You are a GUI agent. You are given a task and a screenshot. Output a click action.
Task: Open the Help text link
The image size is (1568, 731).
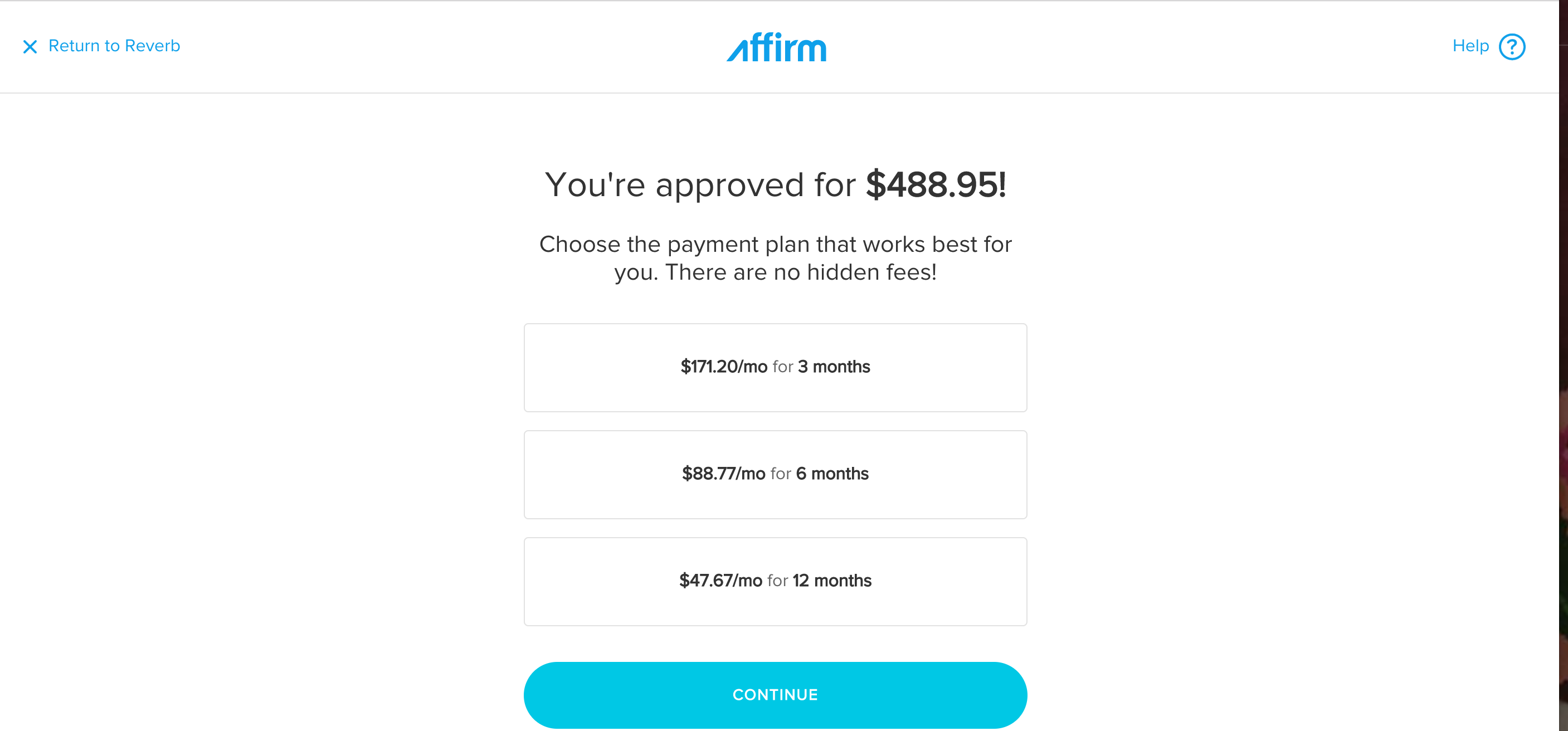[1470, 46]
